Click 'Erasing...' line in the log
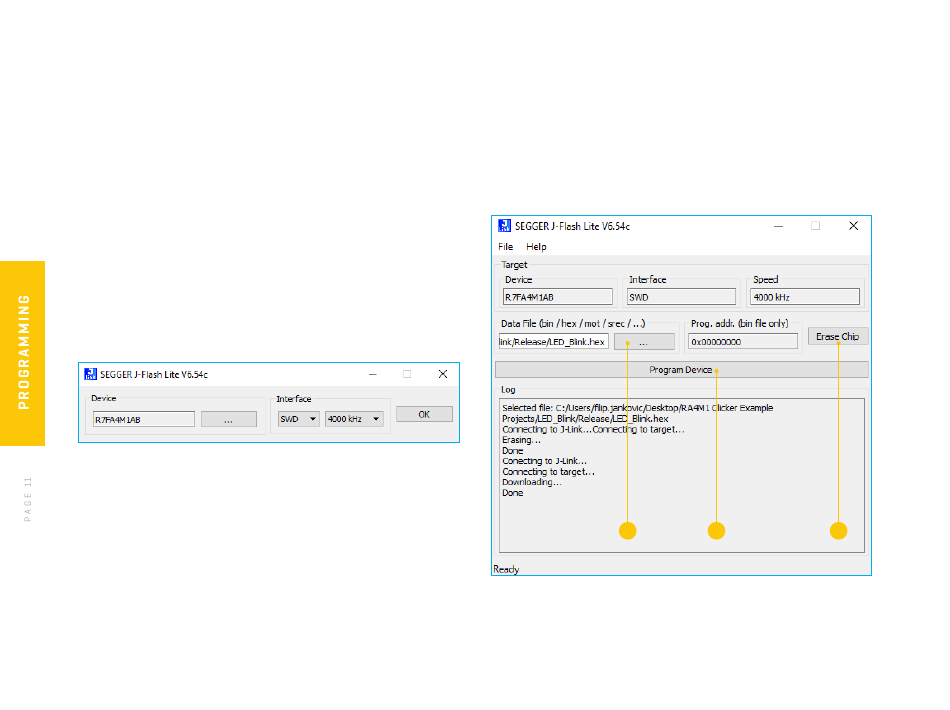The width and height of the screenshot is (950, 710). click(521, 440)
